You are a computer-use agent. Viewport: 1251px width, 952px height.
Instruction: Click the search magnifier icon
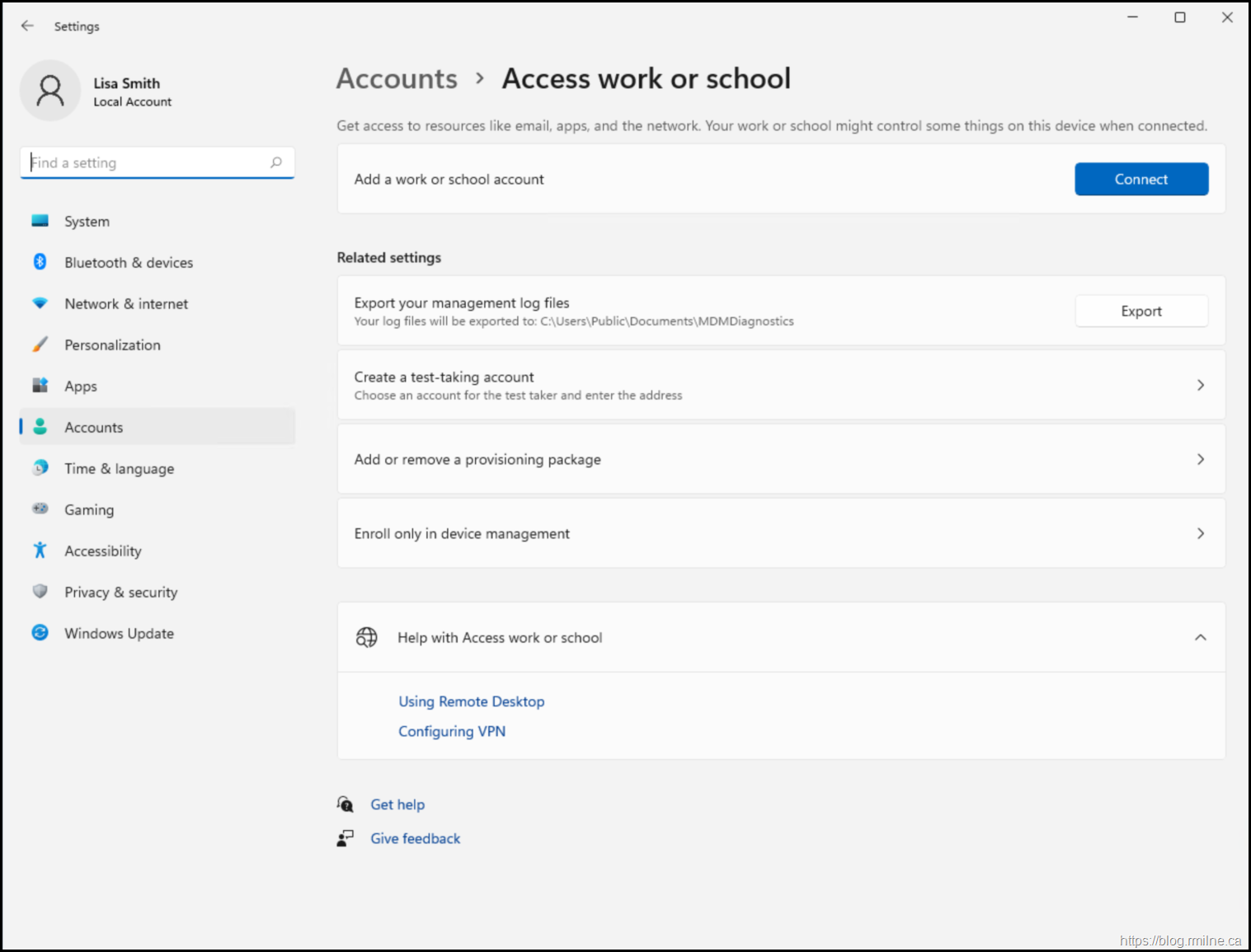pos(276,162)
